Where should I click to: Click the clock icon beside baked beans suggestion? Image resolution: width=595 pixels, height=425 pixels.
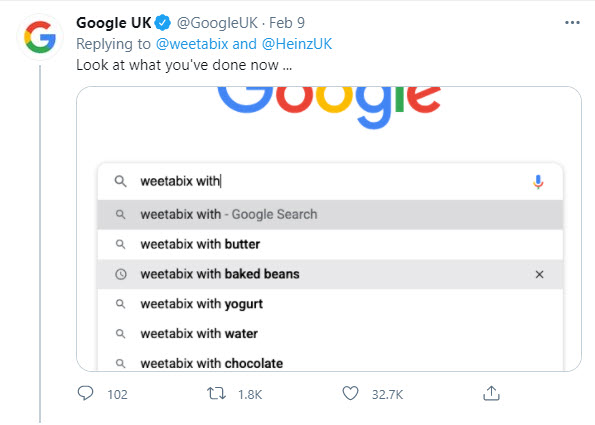(121, 274)
